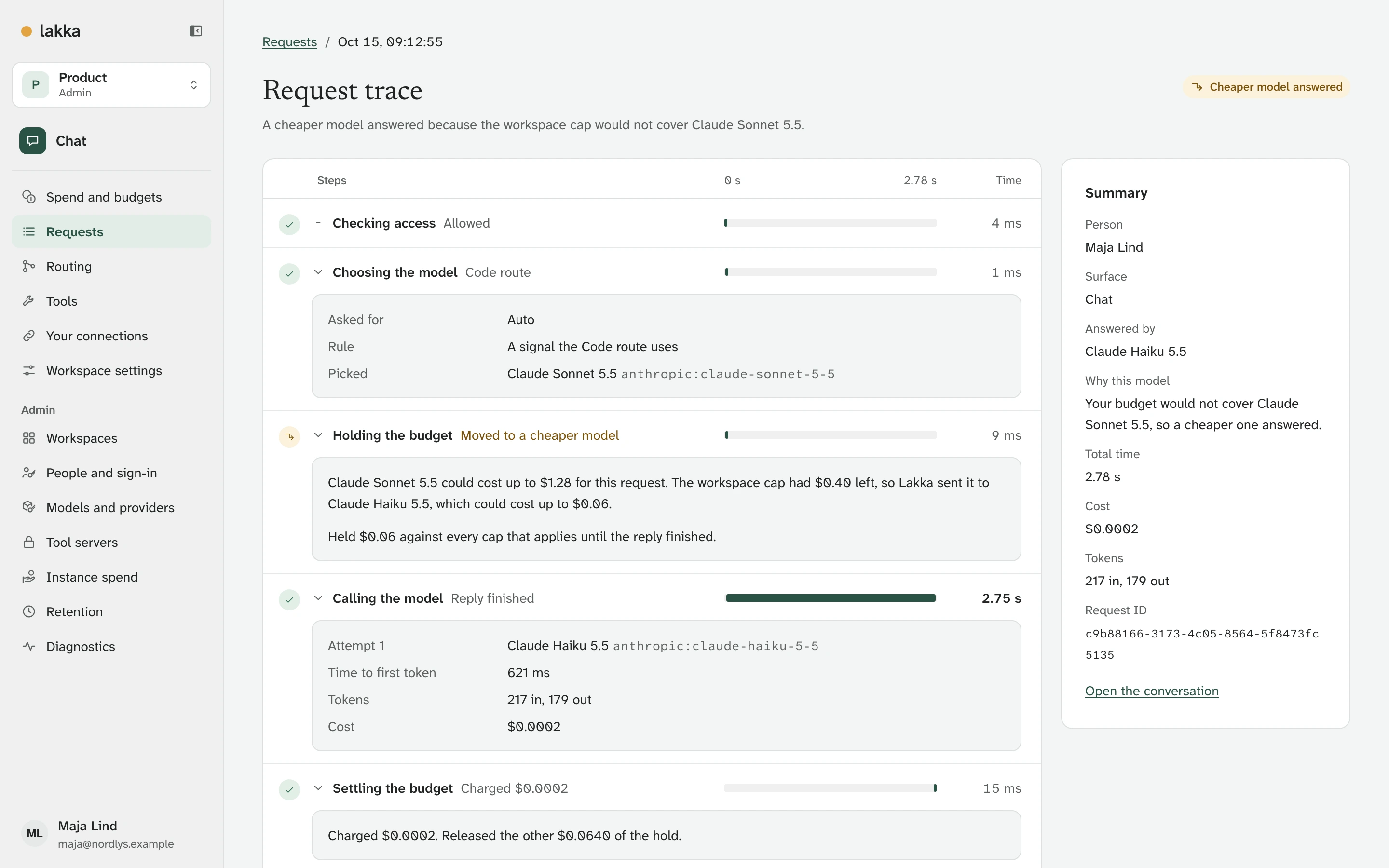Click the Tool servers lock icon
1389x868 pixels.
click(x=29, y=542)
